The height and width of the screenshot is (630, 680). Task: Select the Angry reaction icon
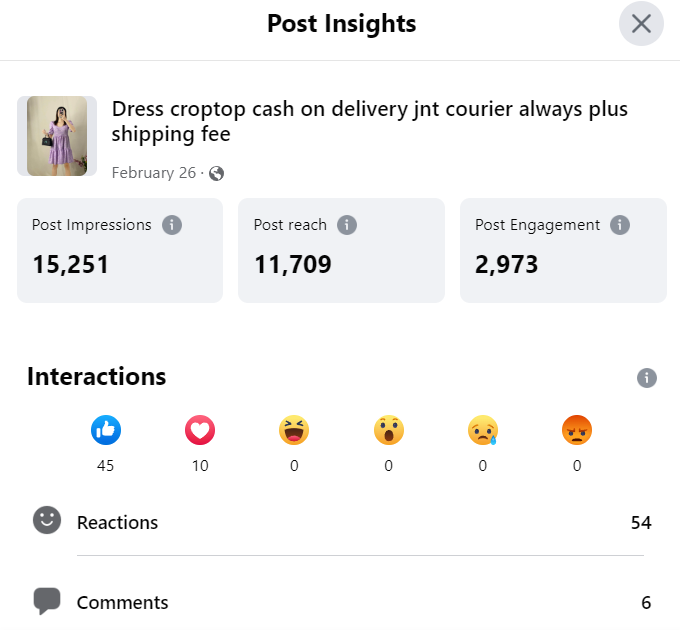(577, 431)
